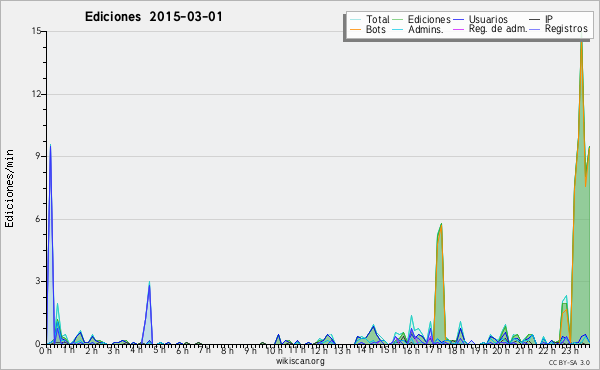This screenshot has height=370, width=600.
Task: Click the '0 h' x-axis tick label
Action: (x=45, y=350)
